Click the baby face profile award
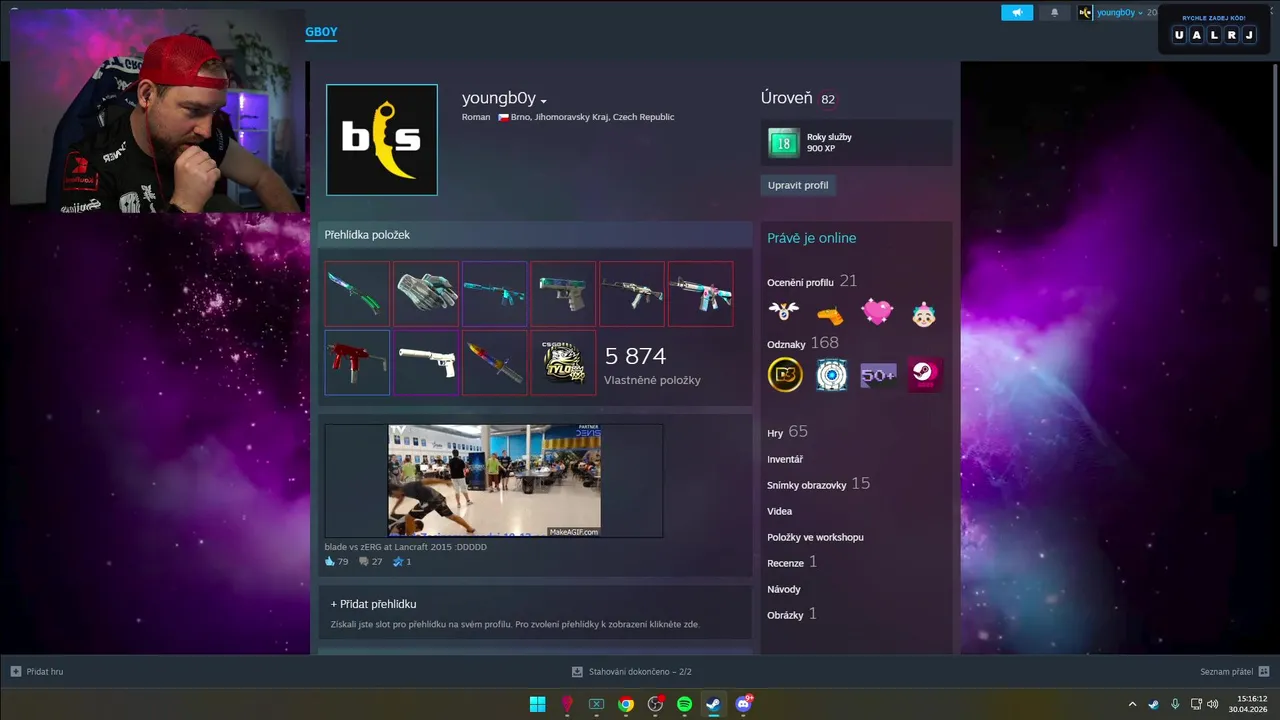The image size is (1280, 720). point(923,314)
